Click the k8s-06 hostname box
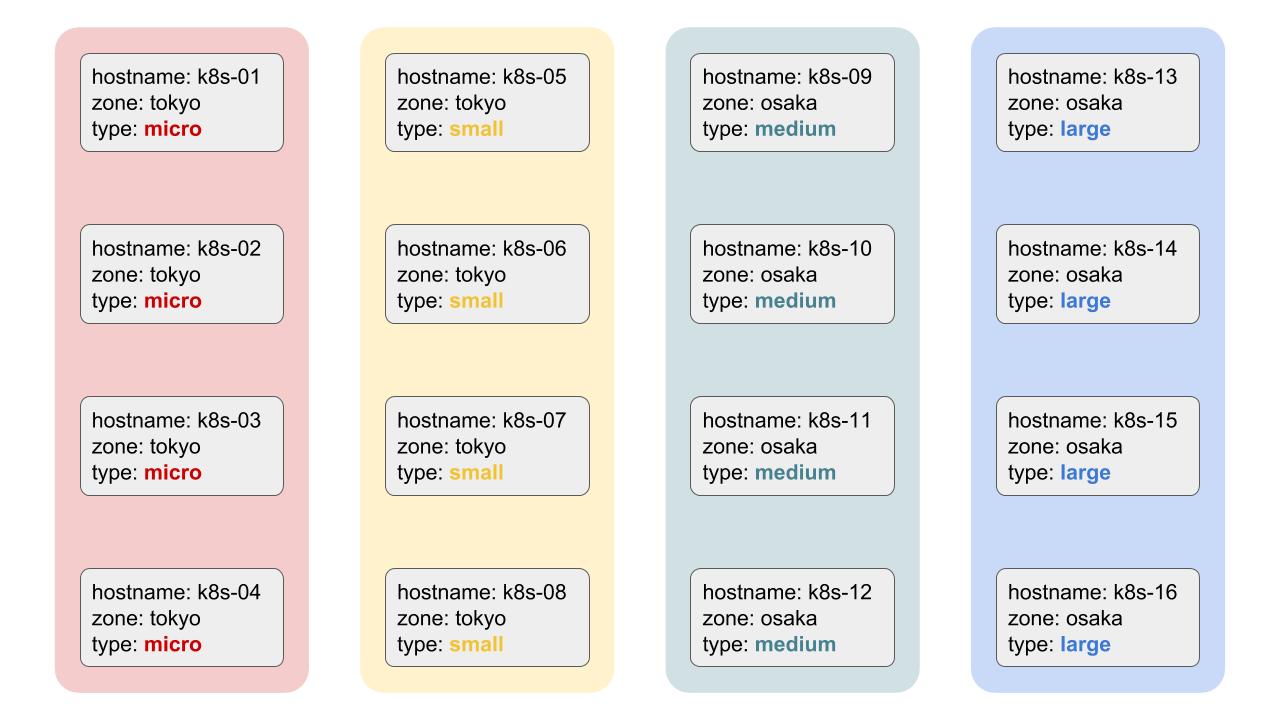Screen dimensions: 1280x720 click(487, 274)
